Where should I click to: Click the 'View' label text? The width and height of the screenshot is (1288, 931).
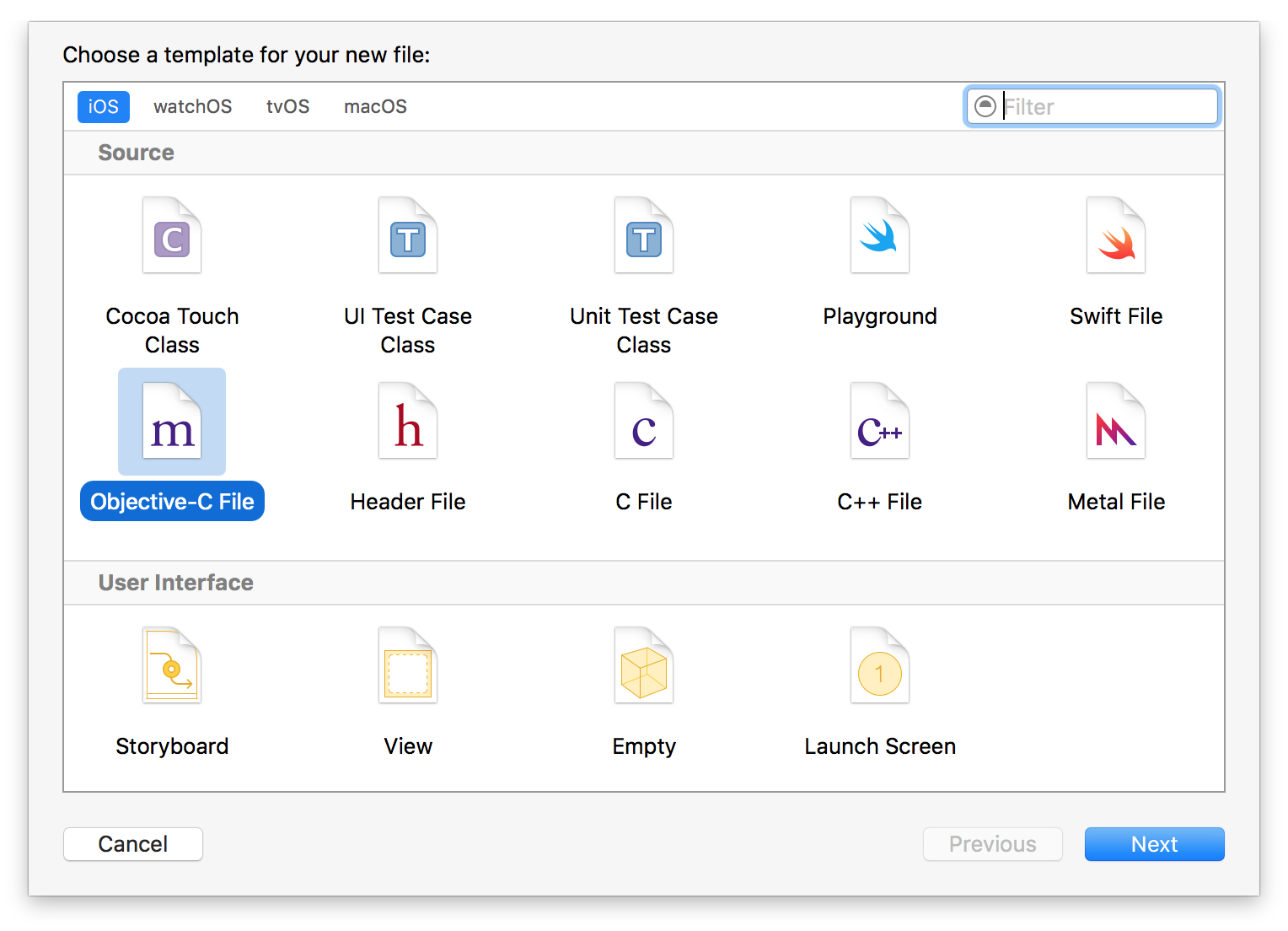(x=408, y=746)
